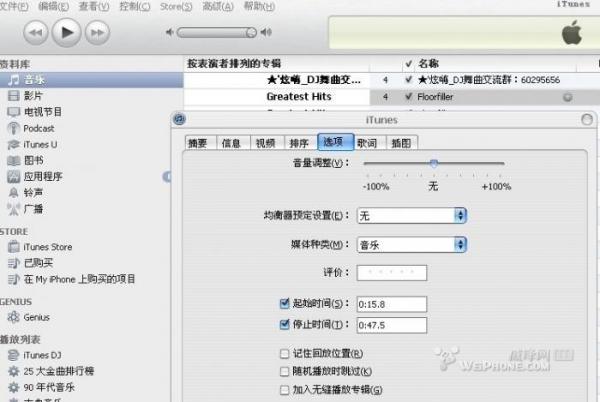Select the Greatest Hits album entry
Viewport: 600px width, 402px height.
pos(299,97)
